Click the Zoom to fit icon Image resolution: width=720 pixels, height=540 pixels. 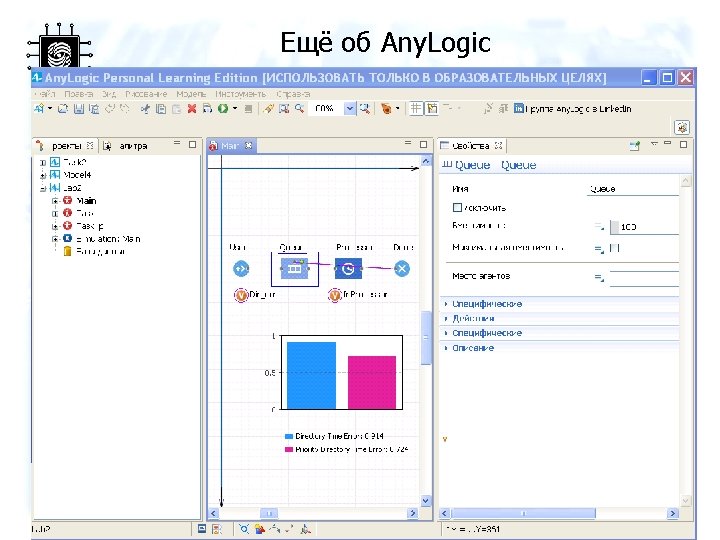click(284, 109)
